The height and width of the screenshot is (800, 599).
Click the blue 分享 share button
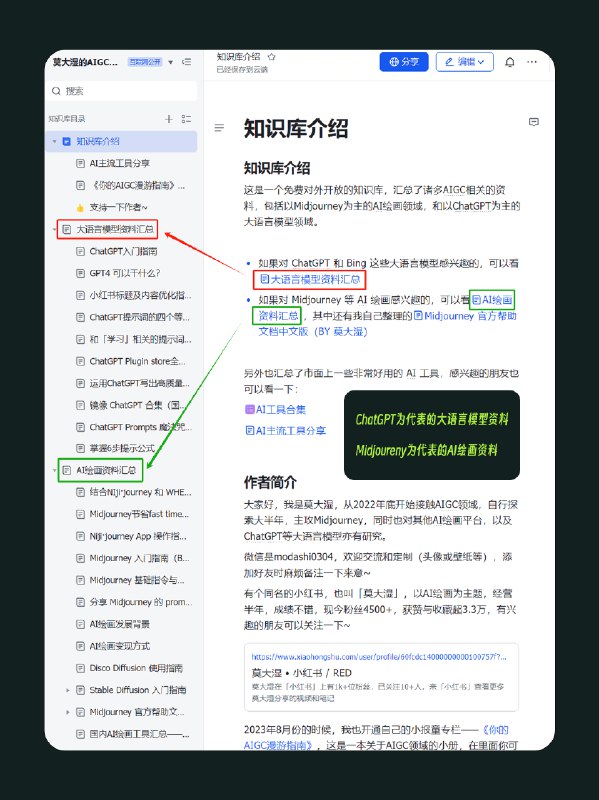[x=404, y=62]
